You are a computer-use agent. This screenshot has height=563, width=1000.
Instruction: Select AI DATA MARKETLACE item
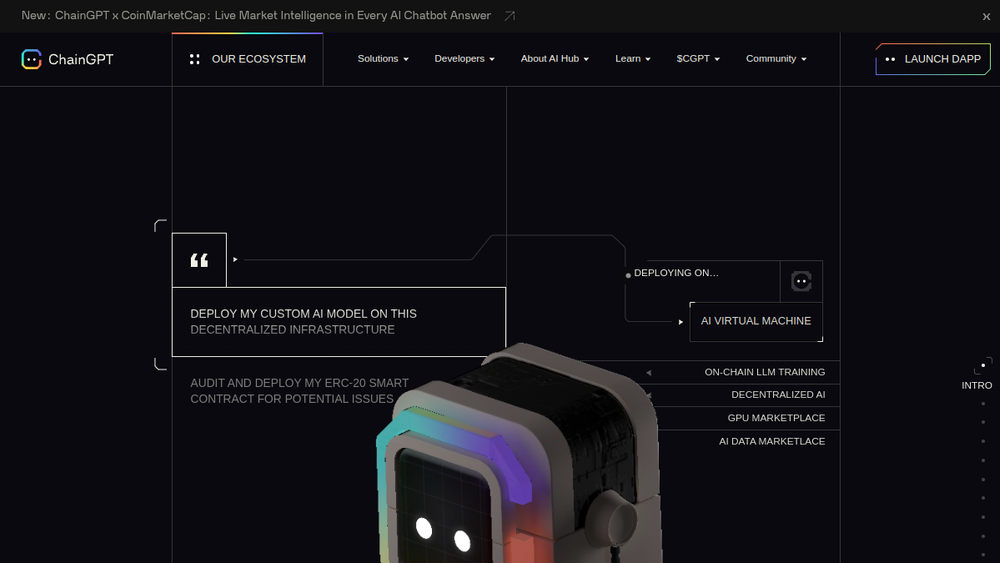772,441
